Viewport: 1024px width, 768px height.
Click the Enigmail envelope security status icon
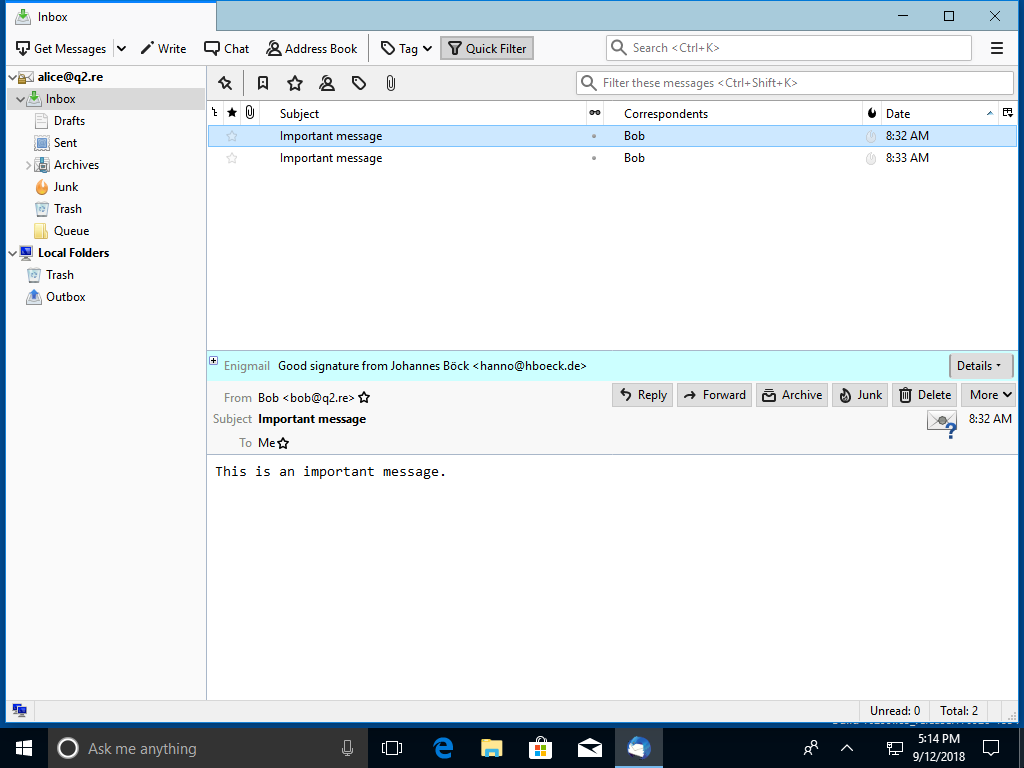point(941,424)
